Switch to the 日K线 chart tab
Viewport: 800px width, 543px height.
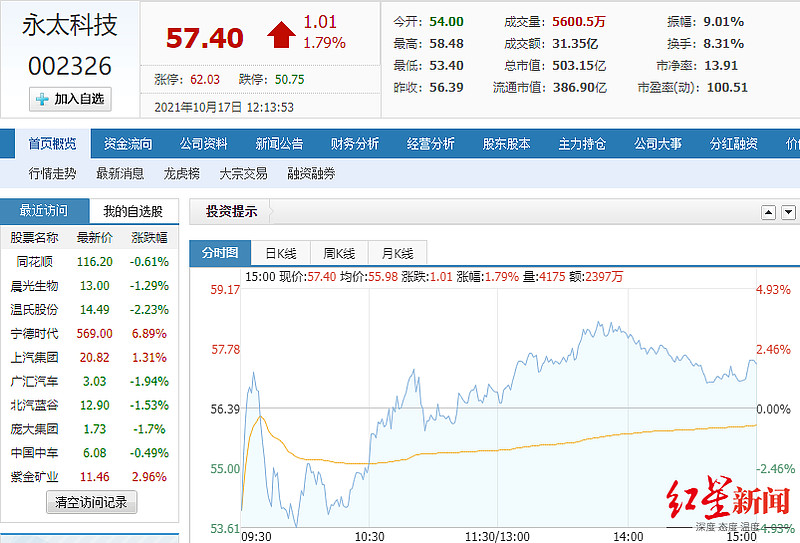(x=281, y=253)
